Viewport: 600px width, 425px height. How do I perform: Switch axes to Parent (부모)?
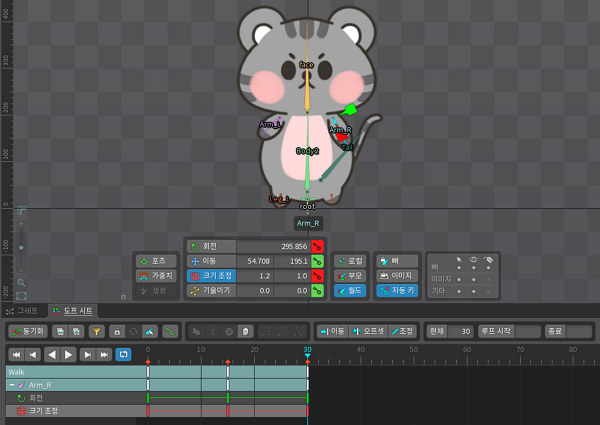[x=350, y=276]
